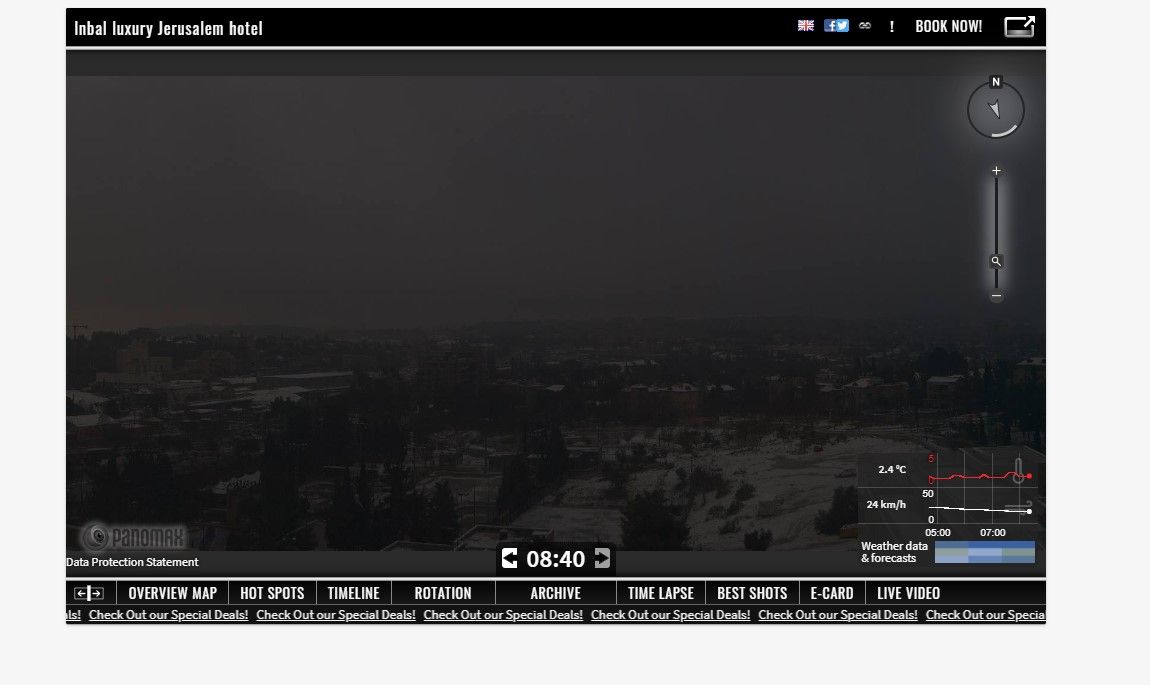Open the fullscreen view icon
The height and width of the screenshot is (685, 1150).
(1019, 26)
